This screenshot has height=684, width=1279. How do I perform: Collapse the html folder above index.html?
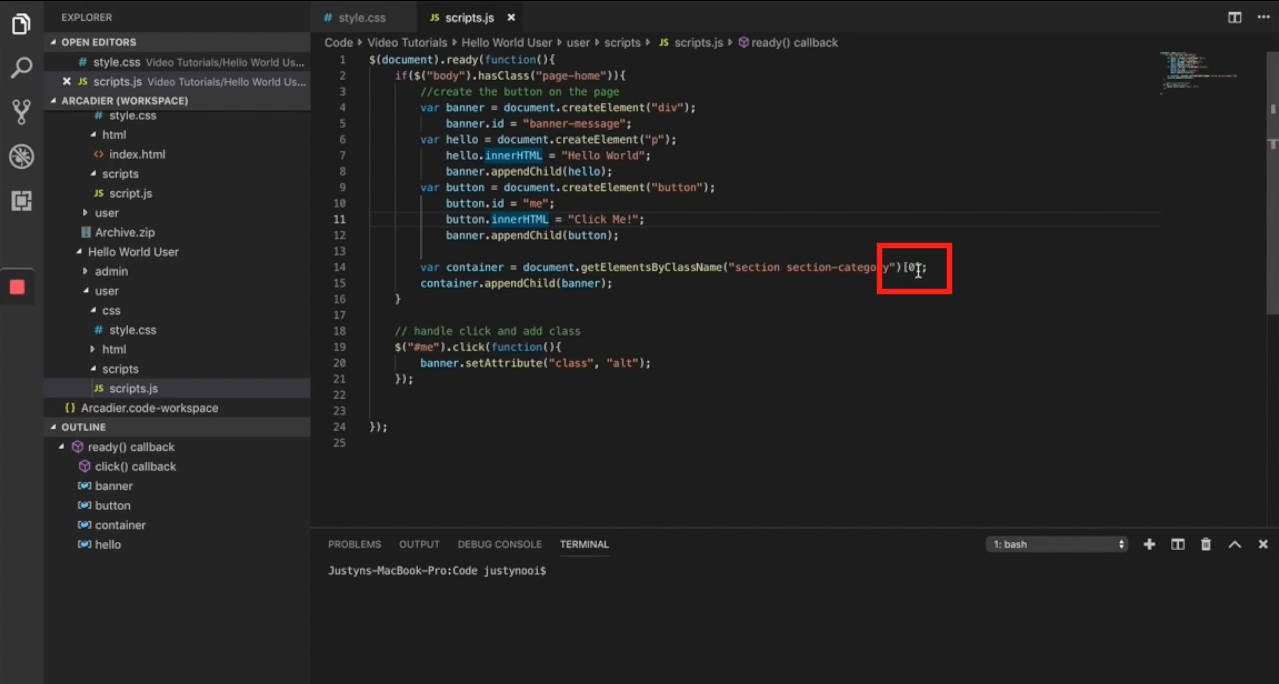click(114, 135)
